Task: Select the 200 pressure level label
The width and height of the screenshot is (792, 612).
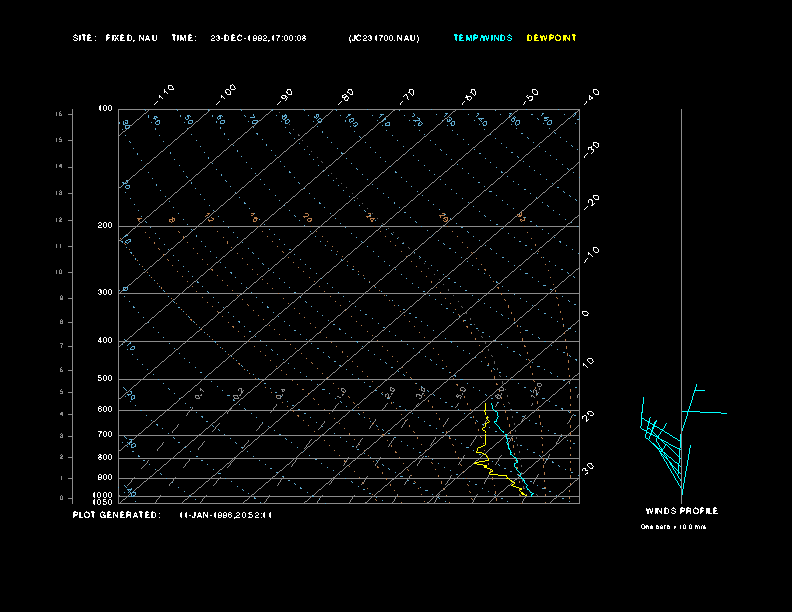Action: pos(105,225)
